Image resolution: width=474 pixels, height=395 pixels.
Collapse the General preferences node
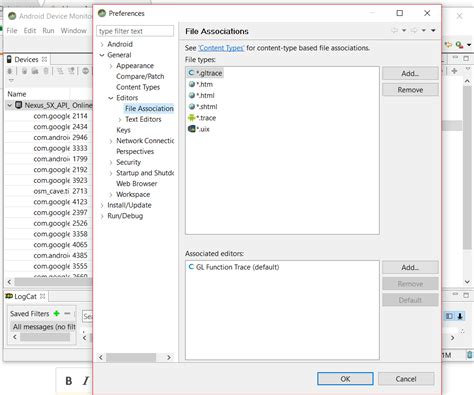[x=102, y=55]
